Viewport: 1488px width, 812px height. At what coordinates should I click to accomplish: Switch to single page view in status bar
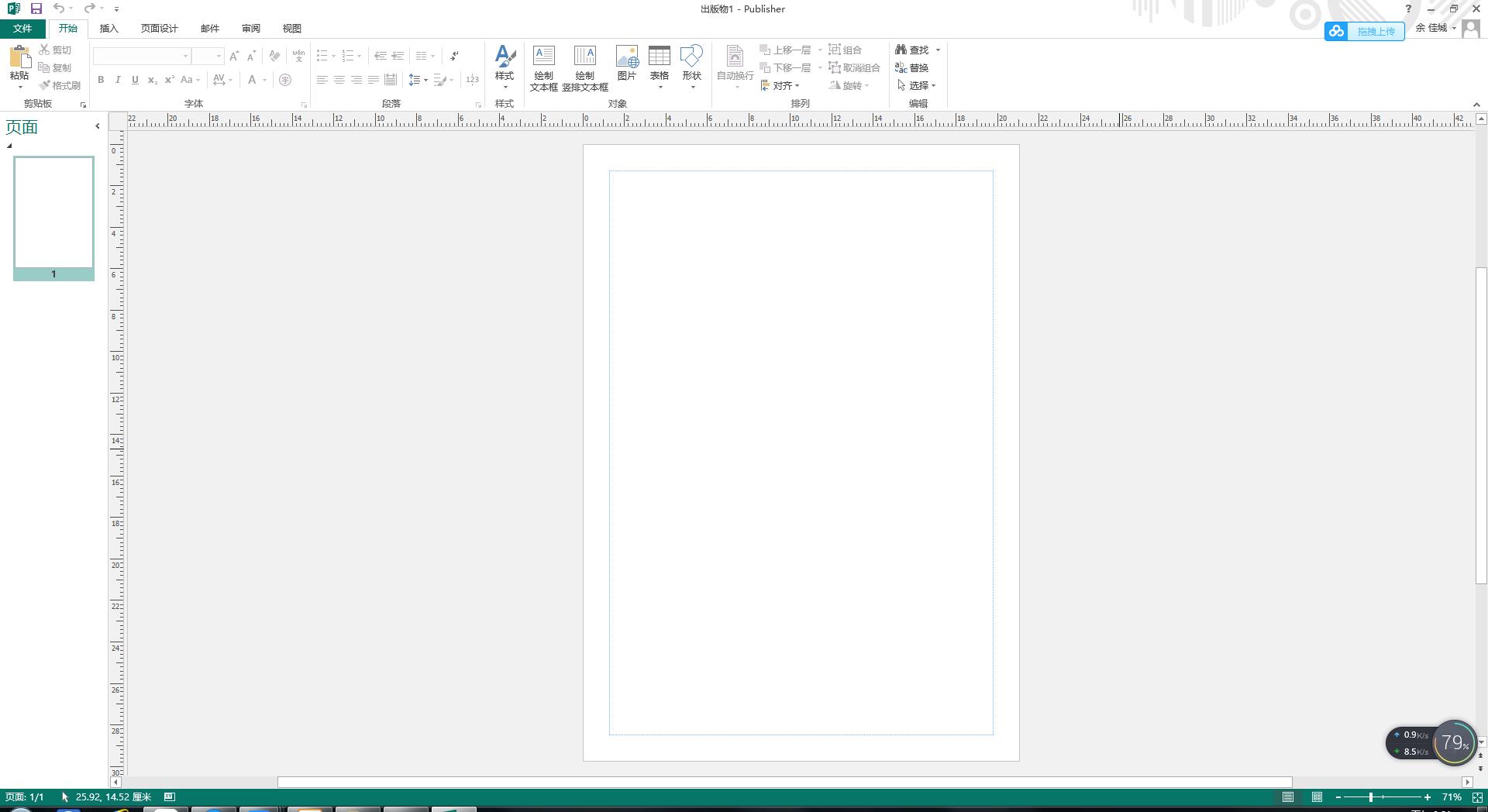(x=1287, y=797)
